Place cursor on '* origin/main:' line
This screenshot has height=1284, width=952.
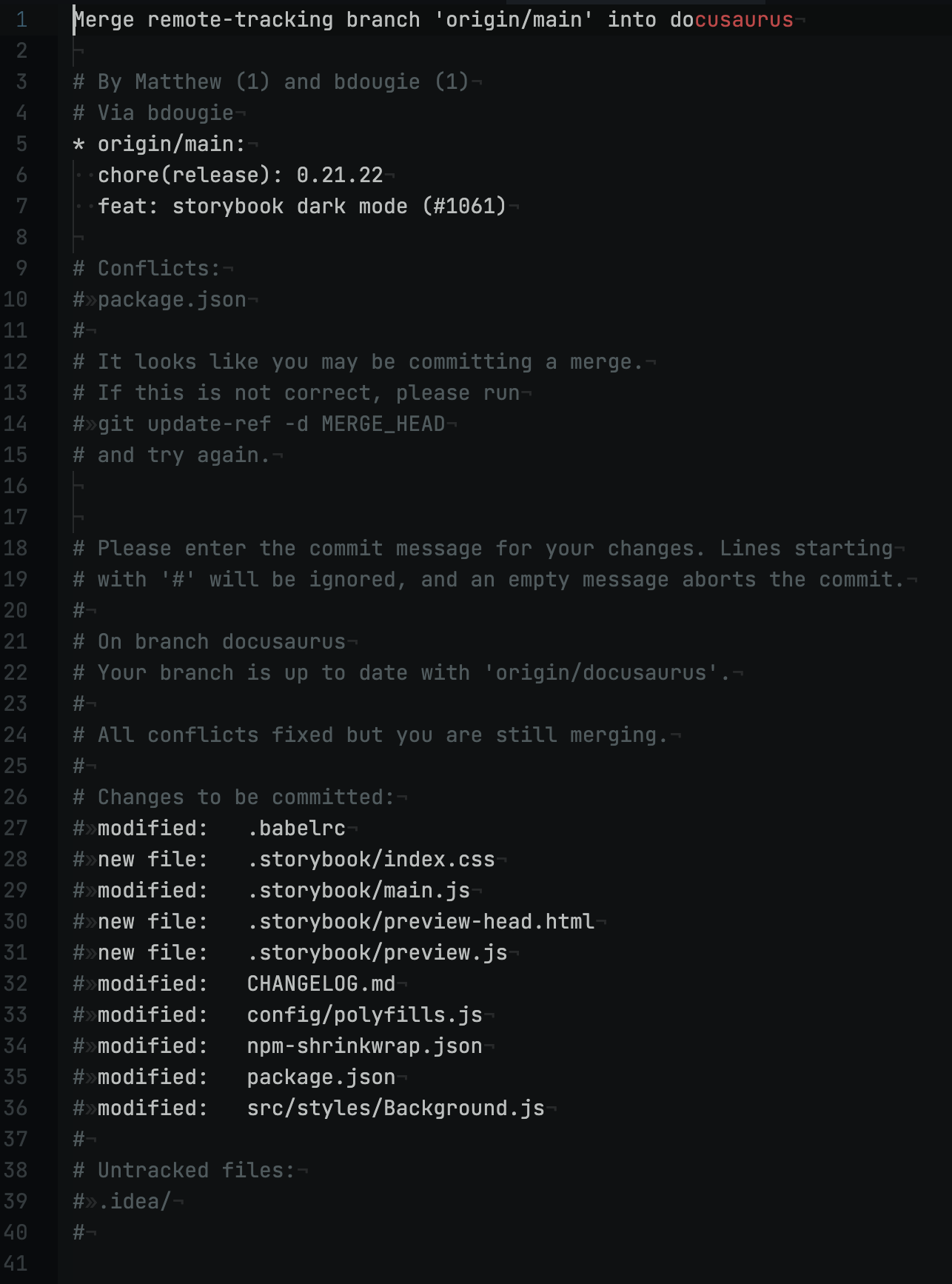coord(159,144)
